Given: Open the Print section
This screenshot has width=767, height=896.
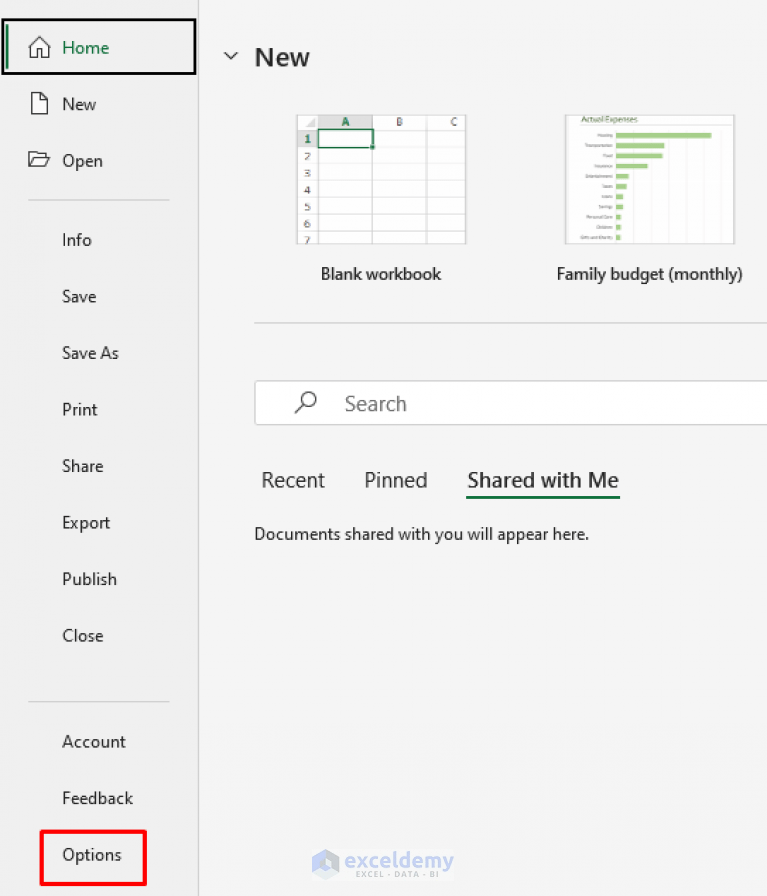Looking at the screenshot, I should 79,409.
